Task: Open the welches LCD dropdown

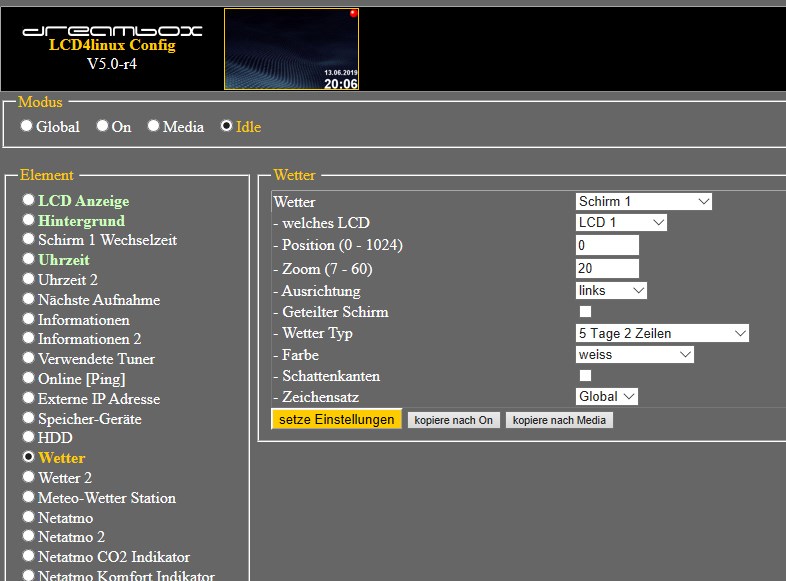Action: [x=621, y=223]
